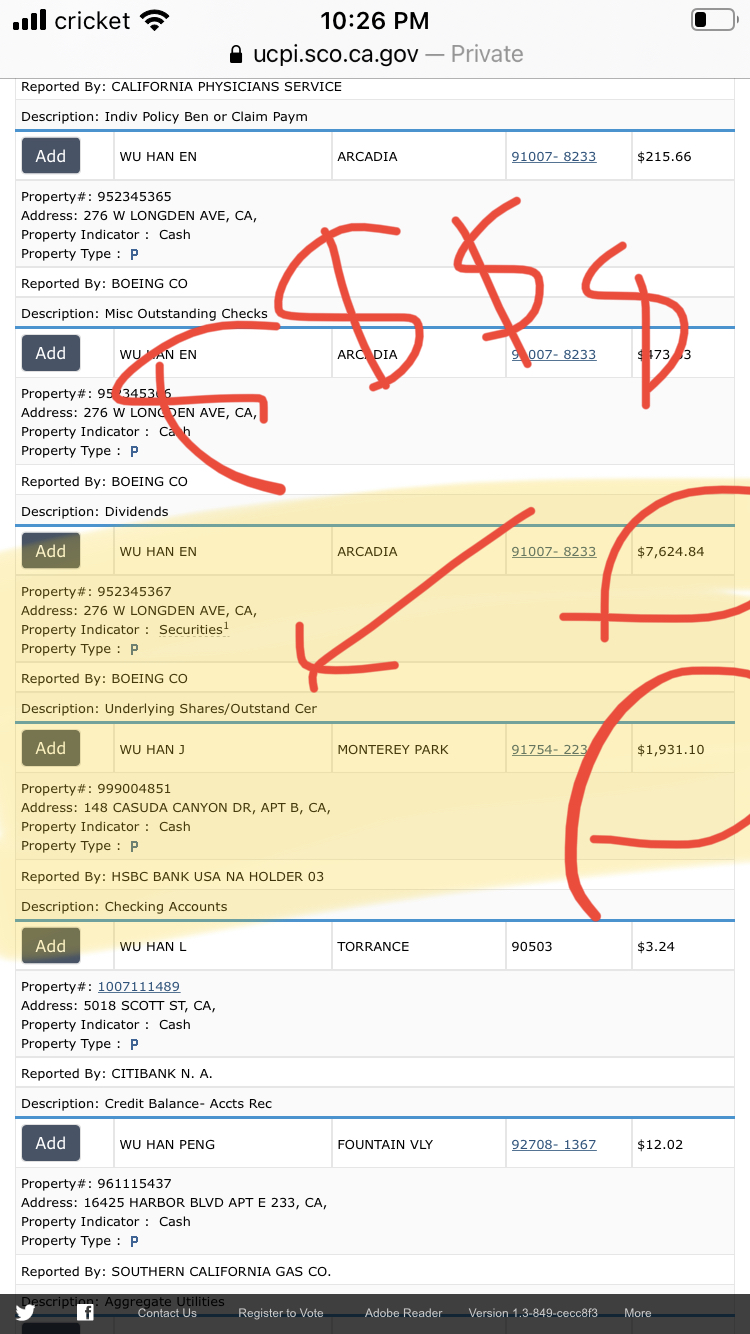750x1334 pixels.
Task: Tap the cricket signal bars in the status bar
Action: (30, 20)
